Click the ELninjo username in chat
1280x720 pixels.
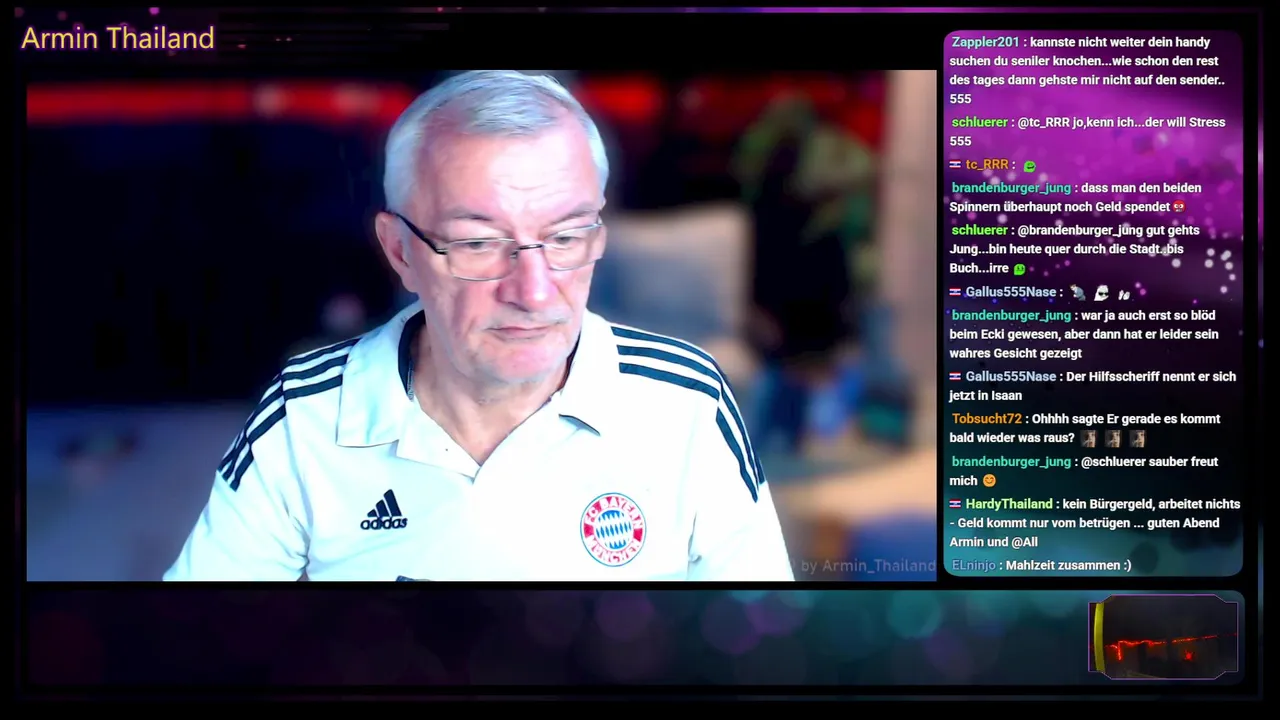973,566
